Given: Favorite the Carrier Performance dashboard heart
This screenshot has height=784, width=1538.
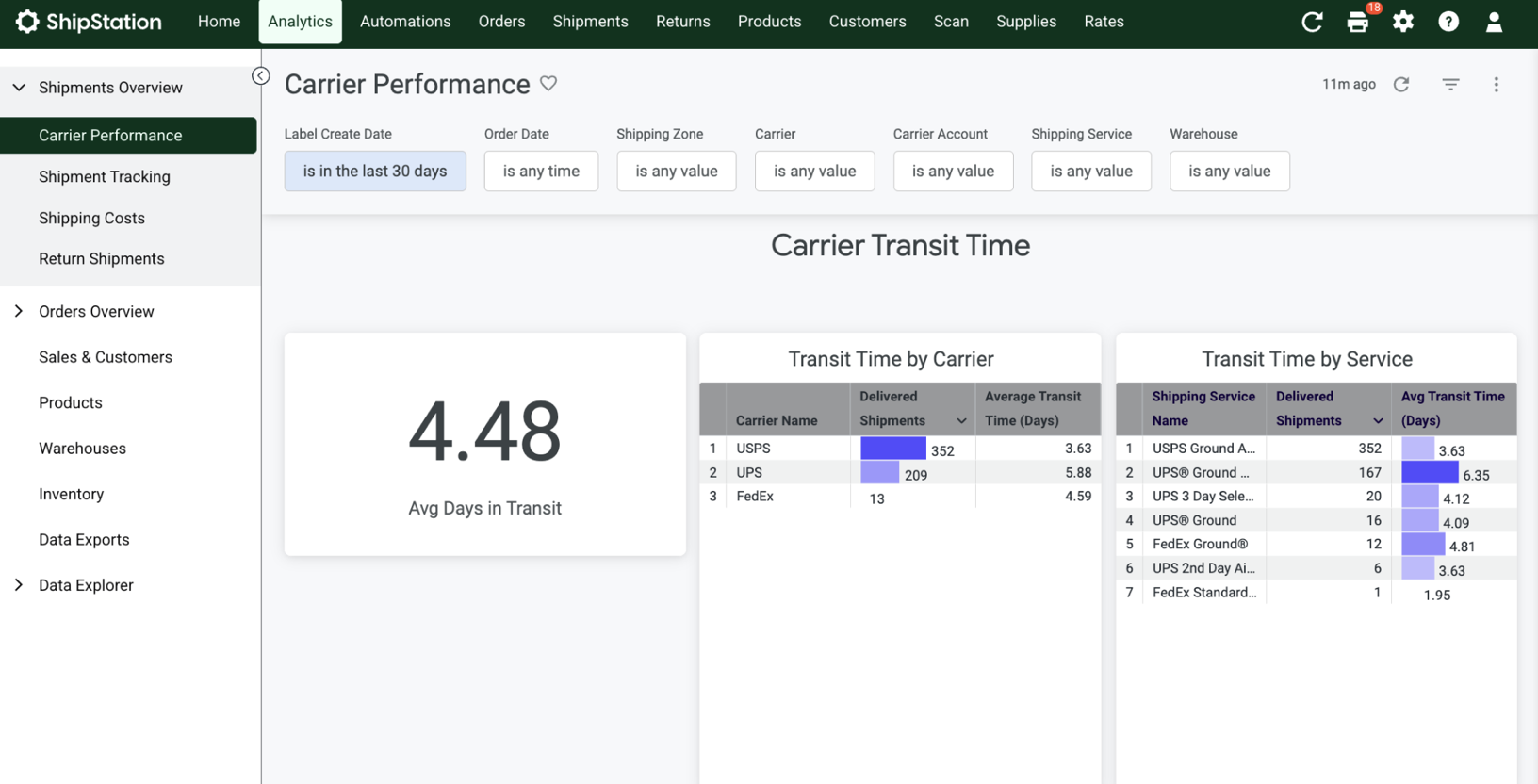Looking at the screenshot, I should point(548,84).
